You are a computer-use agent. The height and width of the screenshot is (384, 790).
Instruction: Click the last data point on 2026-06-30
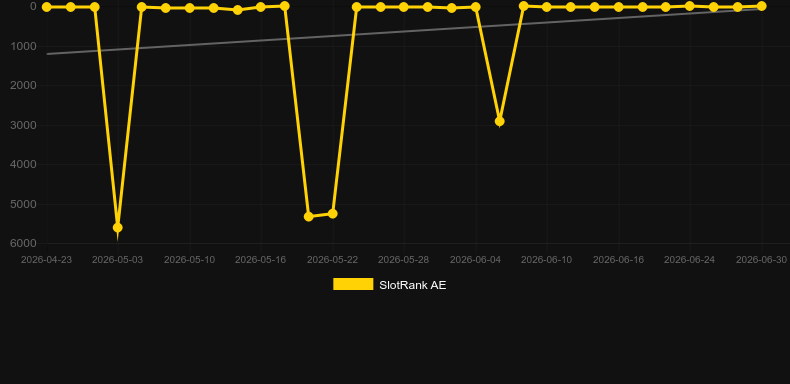(761, 6)
